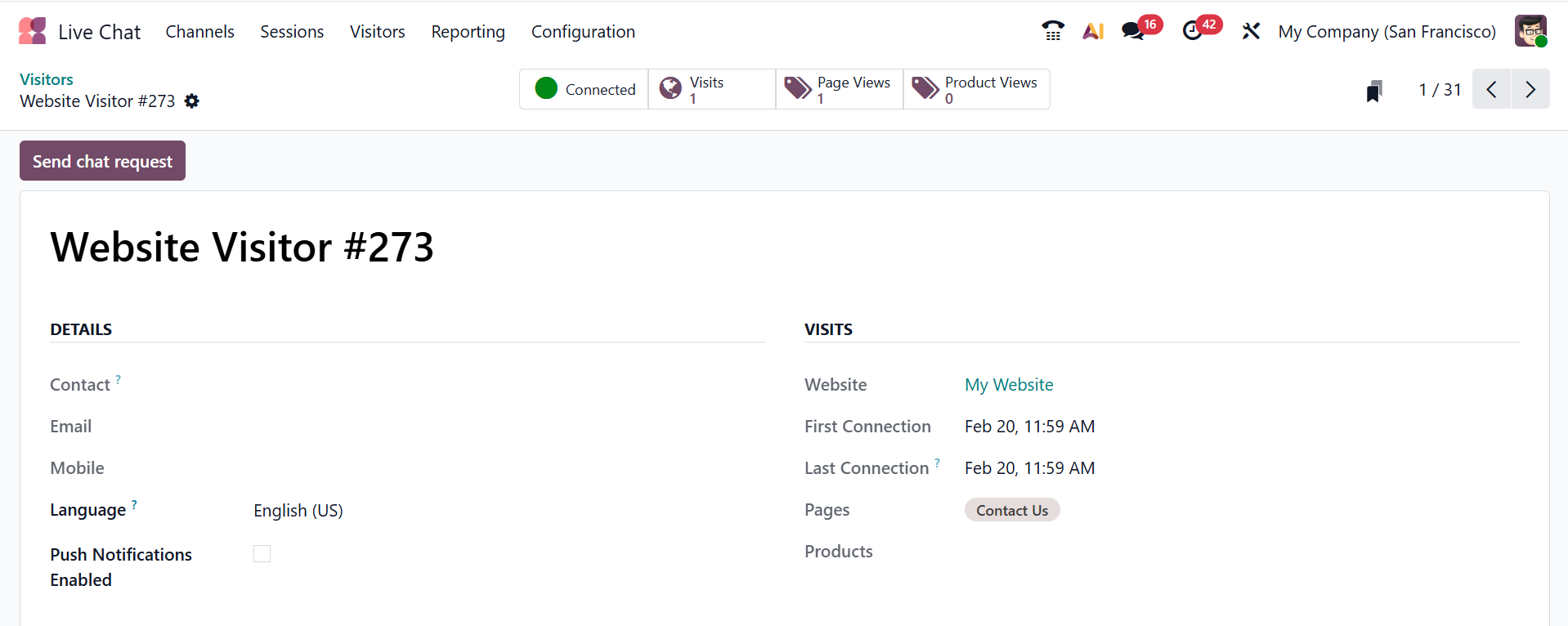
Task: Enable the Push Notifications checkbox
Action: tap(262, 554)
